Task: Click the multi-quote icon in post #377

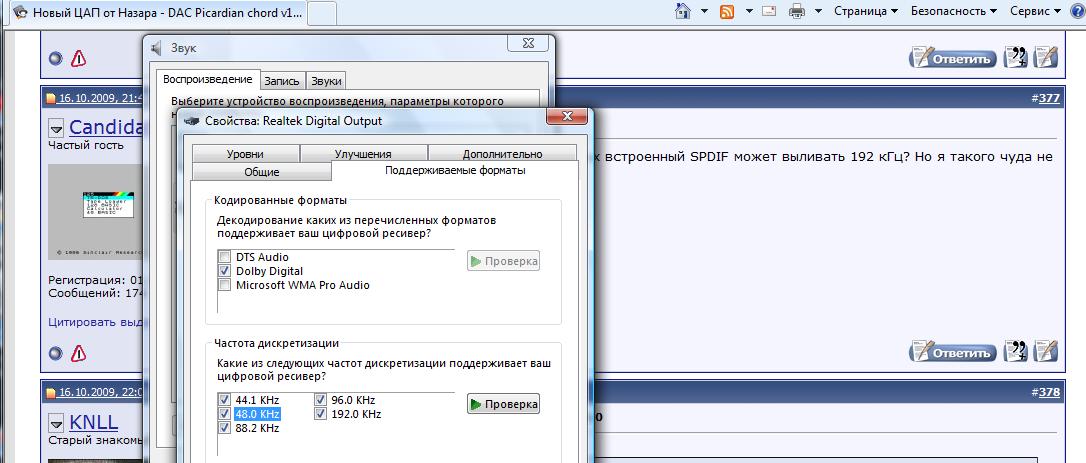Action: [1017, 352]
